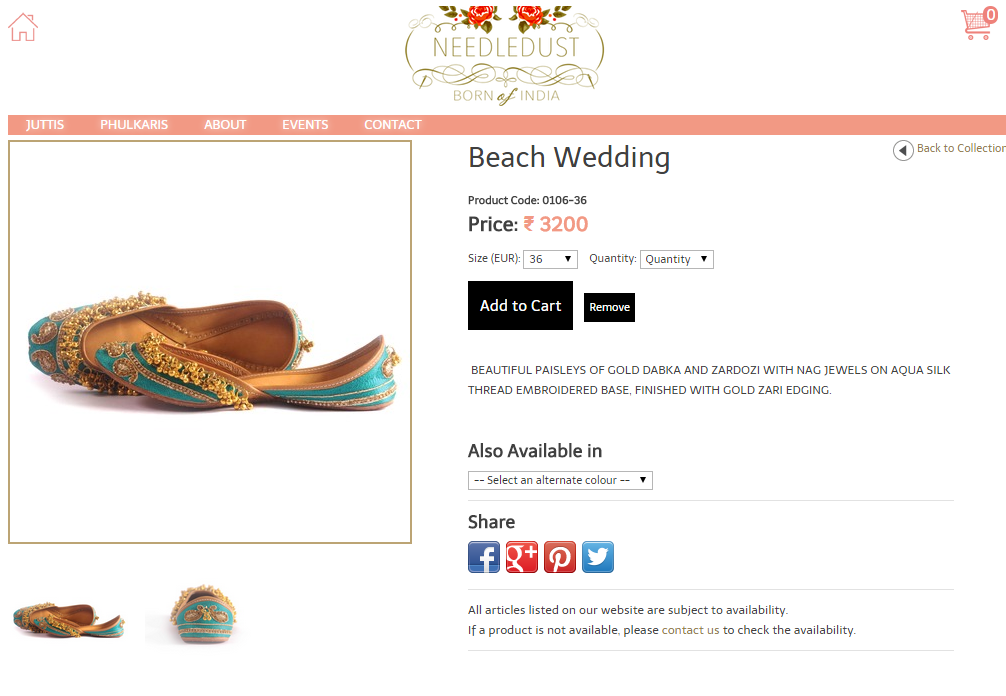The width and height of the screenshot is (1006, 696).
Task: Share on Google Plus
Action: [x=522, y=557]
